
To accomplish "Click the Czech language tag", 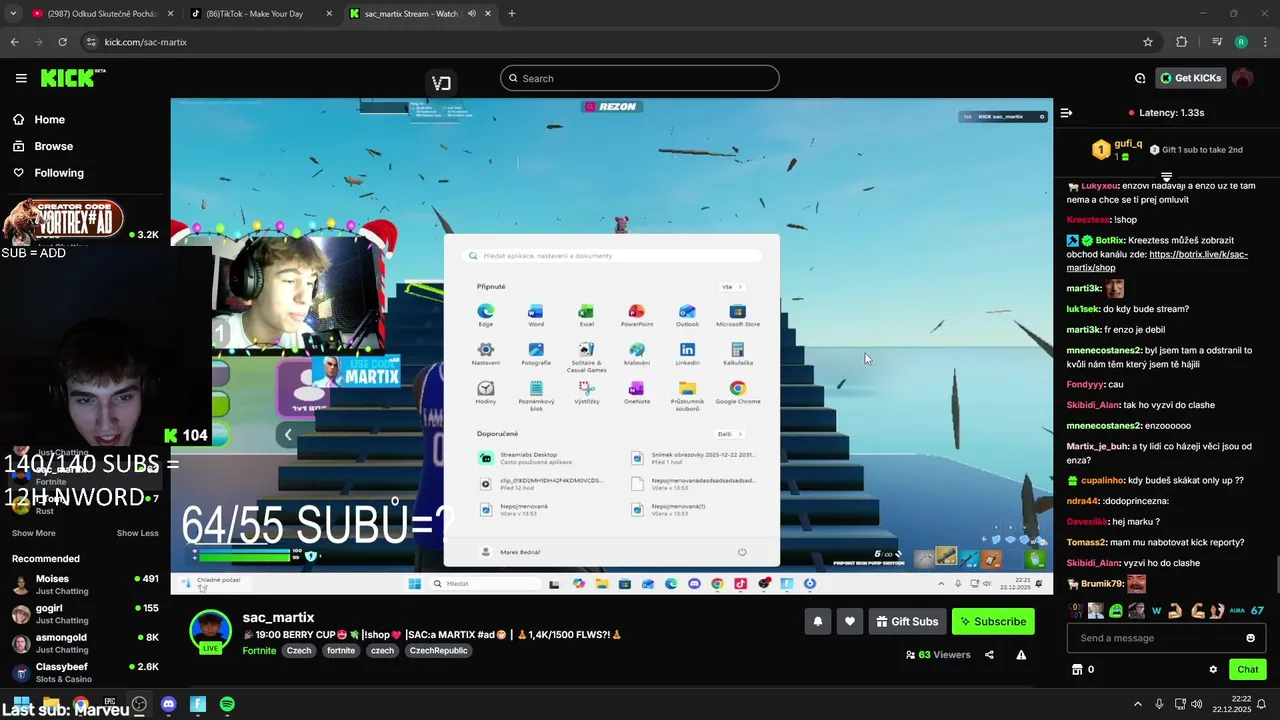I will pos(299,650).
